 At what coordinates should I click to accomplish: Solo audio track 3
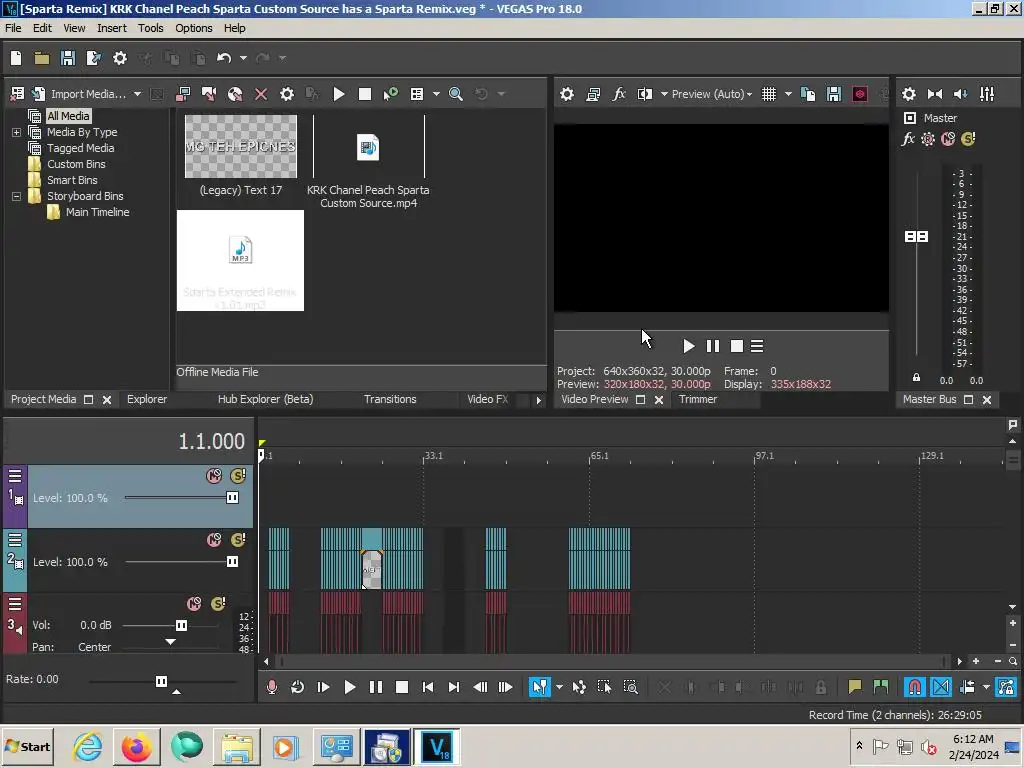(218, 604)
